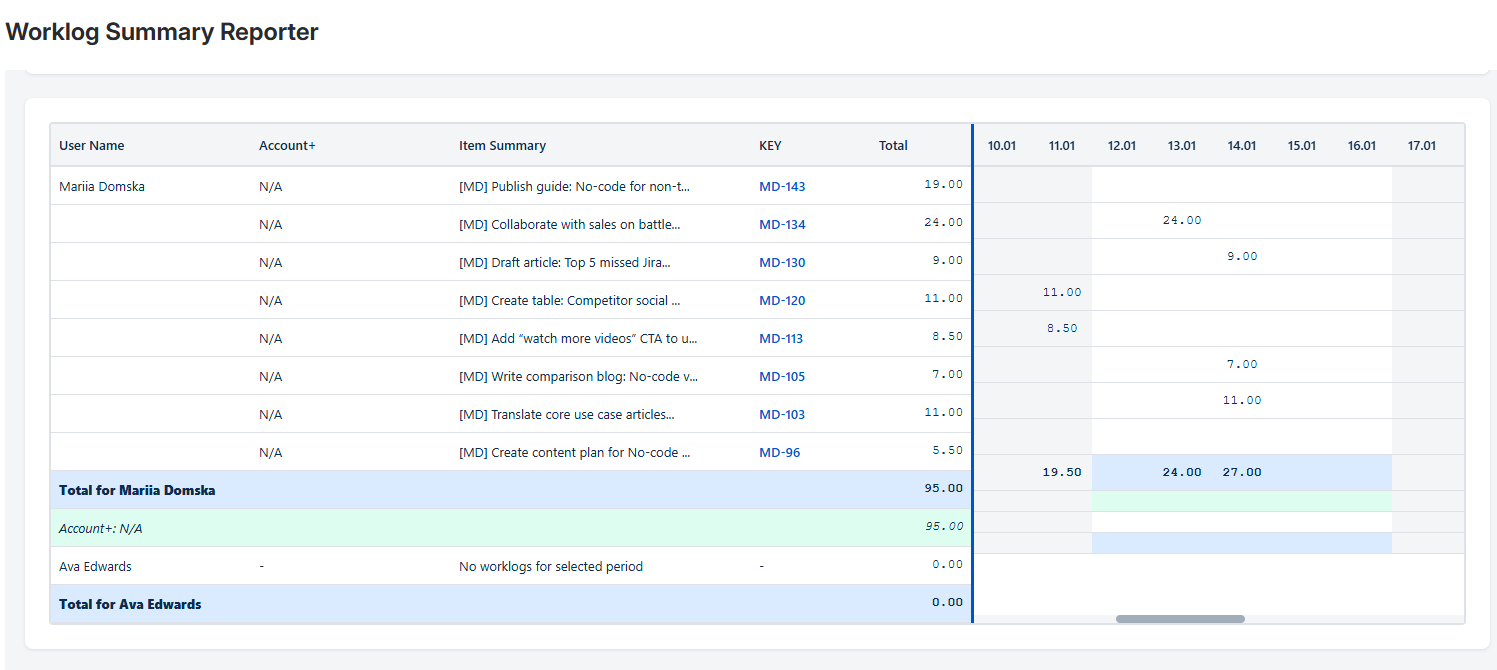Screen dimensions: 1497x670
Task: Open issue link MD-105
Action: tap(782, 376)
